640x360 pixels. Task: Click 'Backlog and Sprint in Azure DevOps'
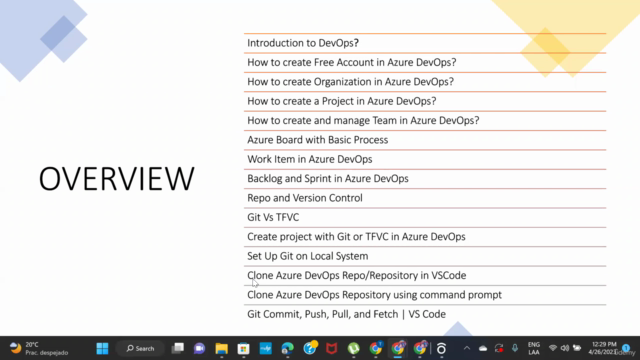tap(328, 179)
